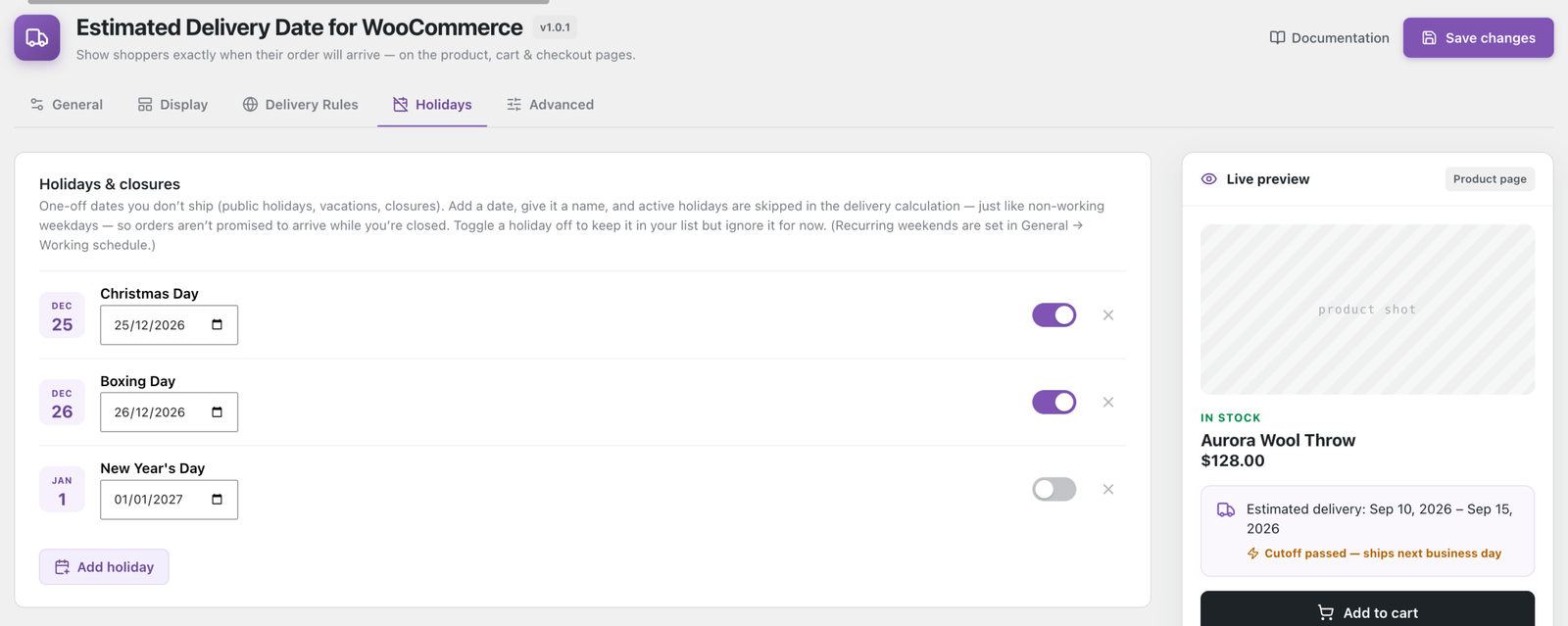Click the lightning bolt cutoff icon

[x=1252, y=554]
